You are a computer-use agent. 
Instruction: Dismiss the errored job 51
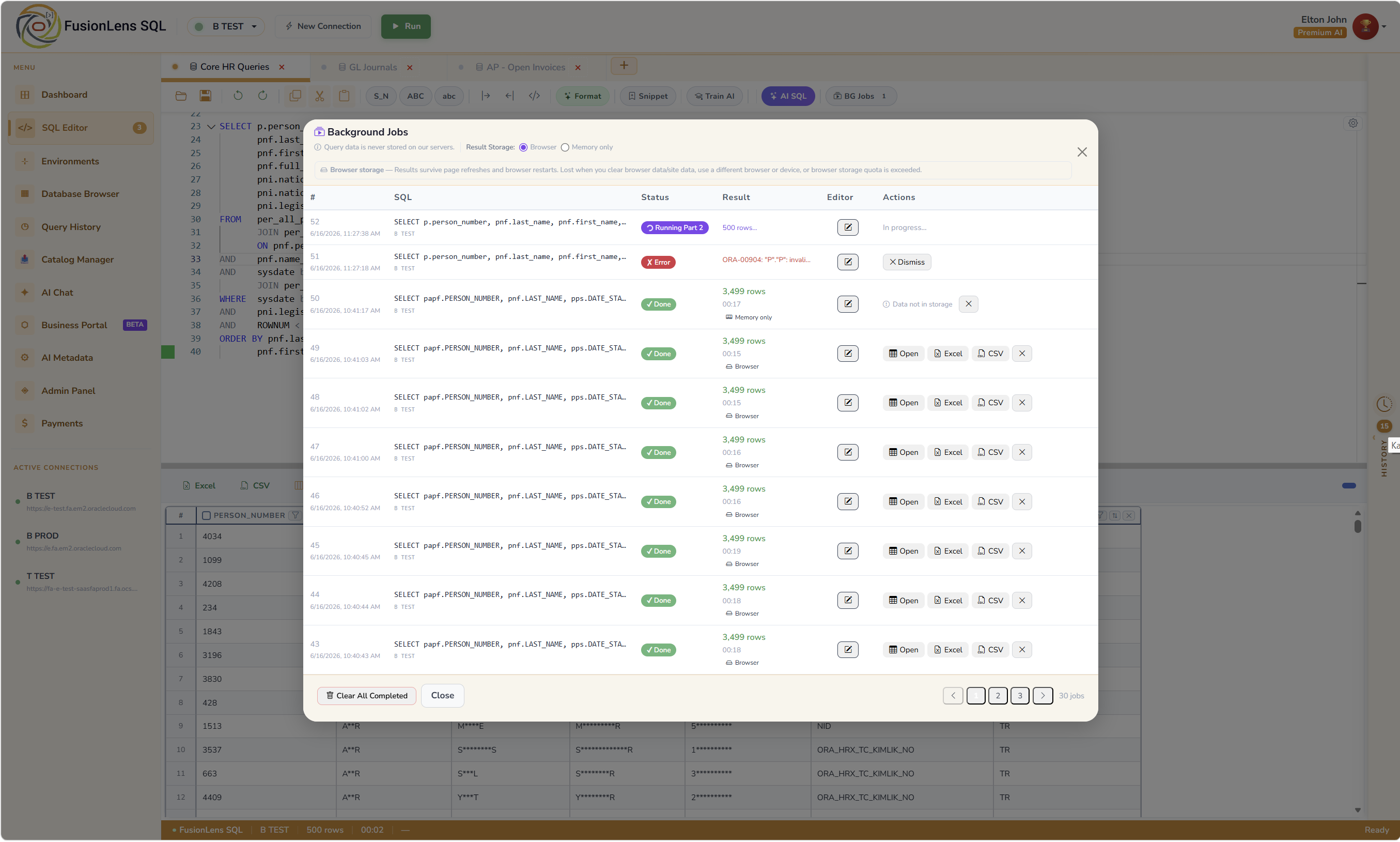point(906,262)
